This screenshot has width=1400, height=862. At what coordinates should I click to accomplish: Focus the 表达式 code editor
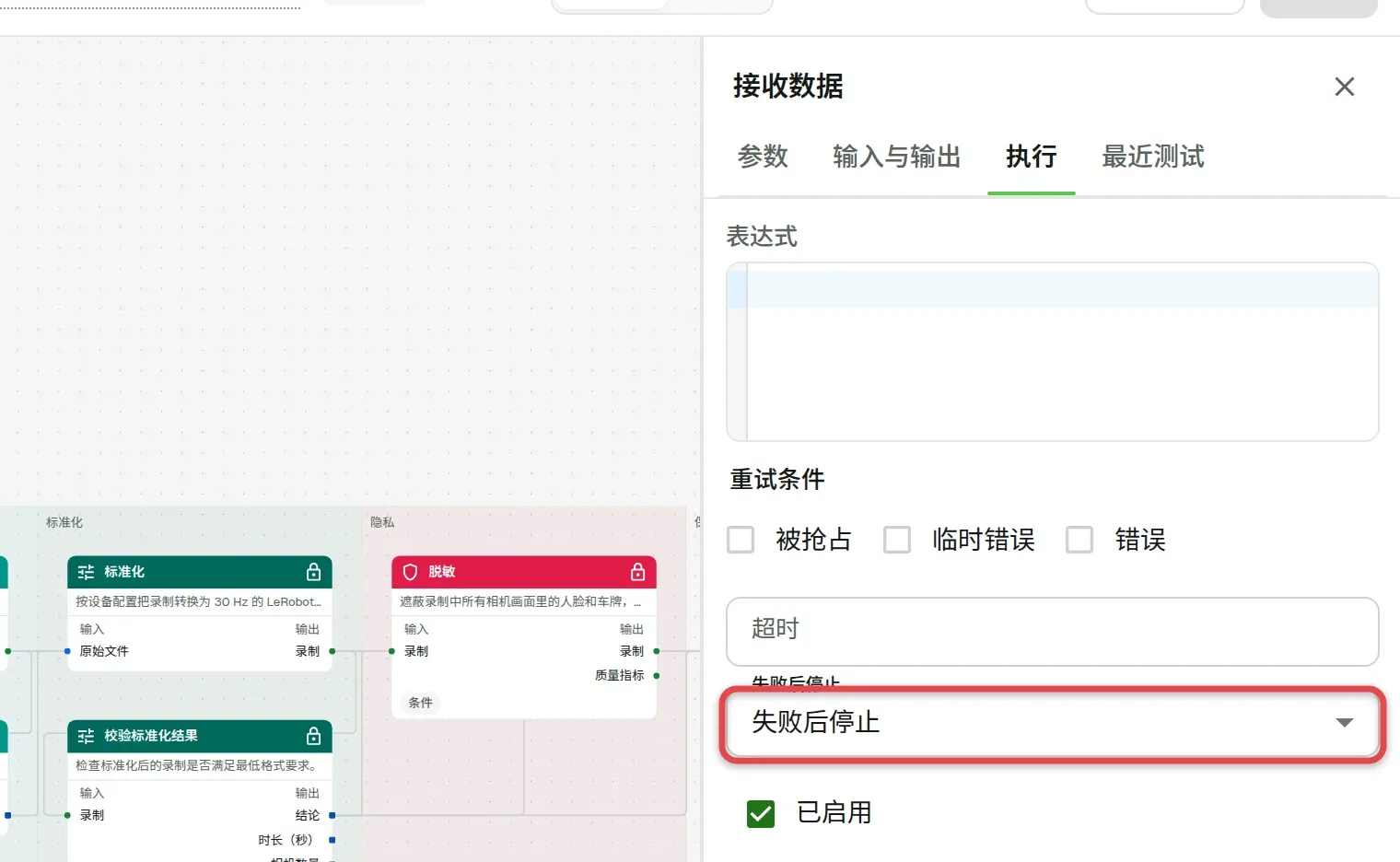(1053, 352)
